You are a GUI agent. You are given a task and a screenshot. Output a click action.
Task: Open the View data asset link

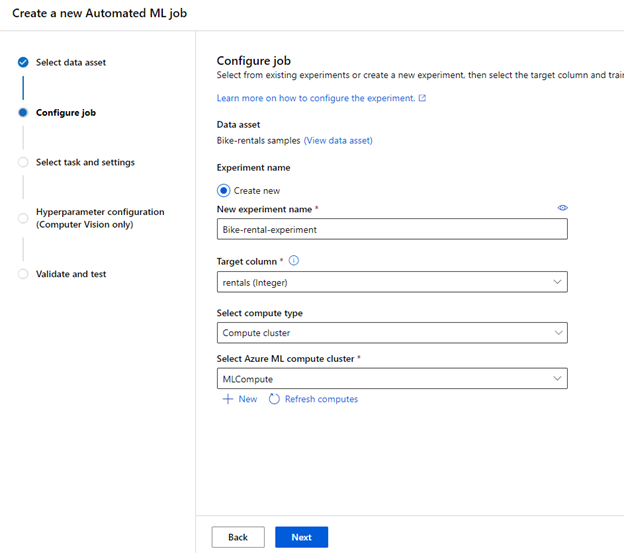[338, 141]
